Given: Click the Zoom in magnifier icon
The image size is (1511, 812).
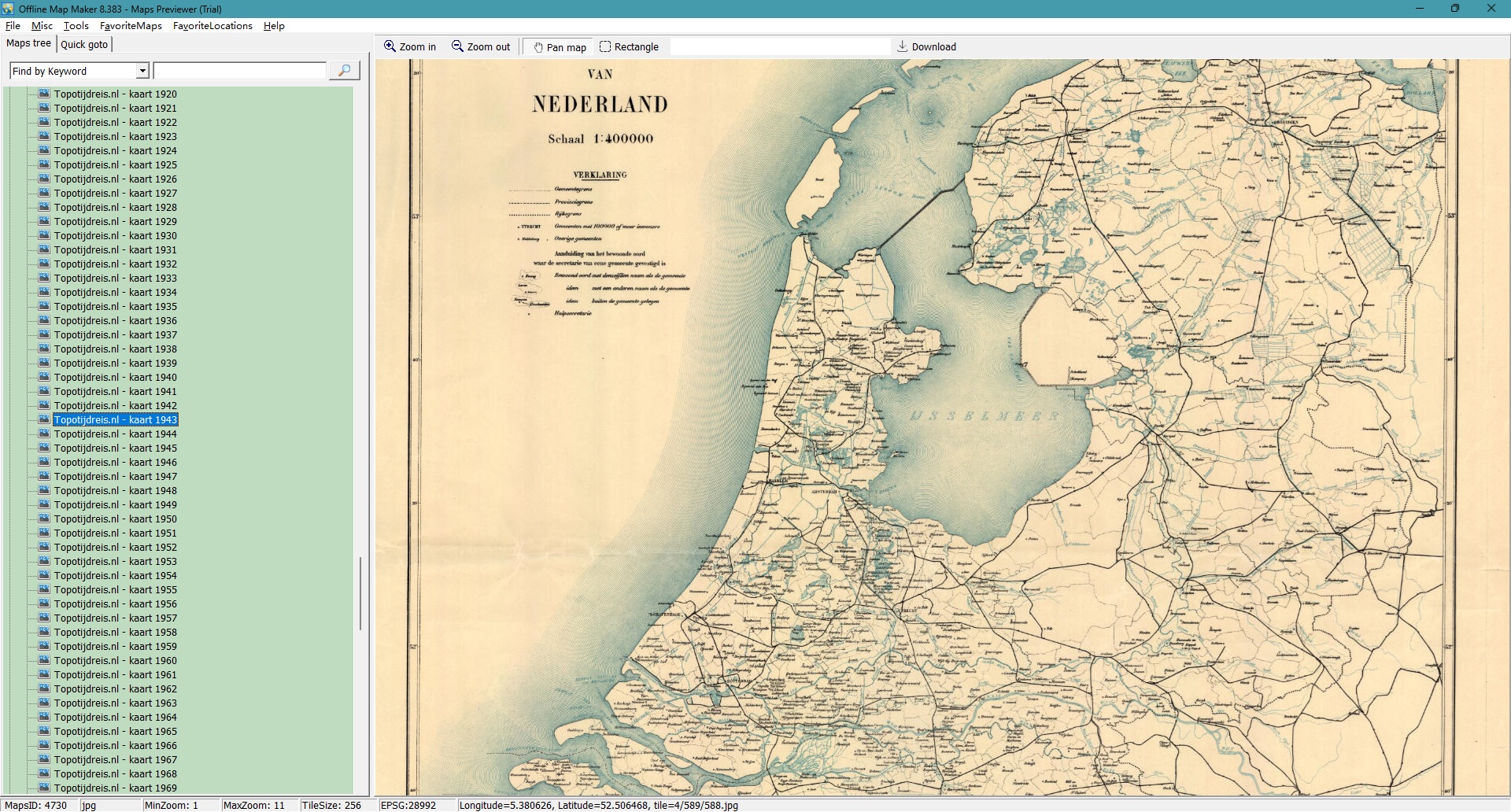Looking at the screenshot, I should coord(390,46).
